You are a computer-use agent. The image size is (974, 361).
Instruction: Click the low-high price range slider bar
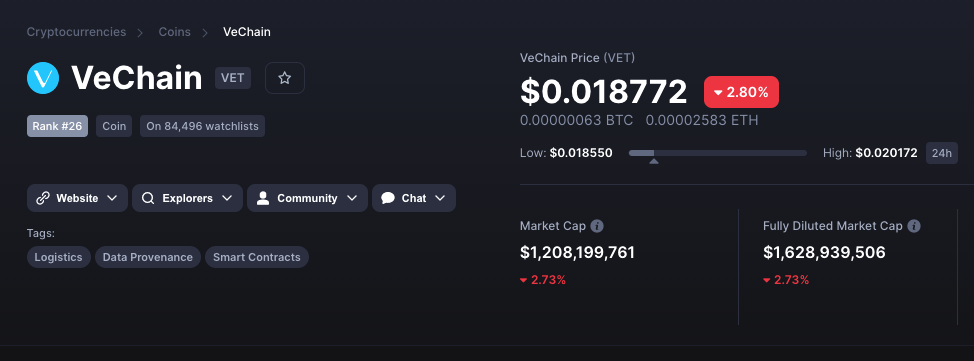pos(717,153)
